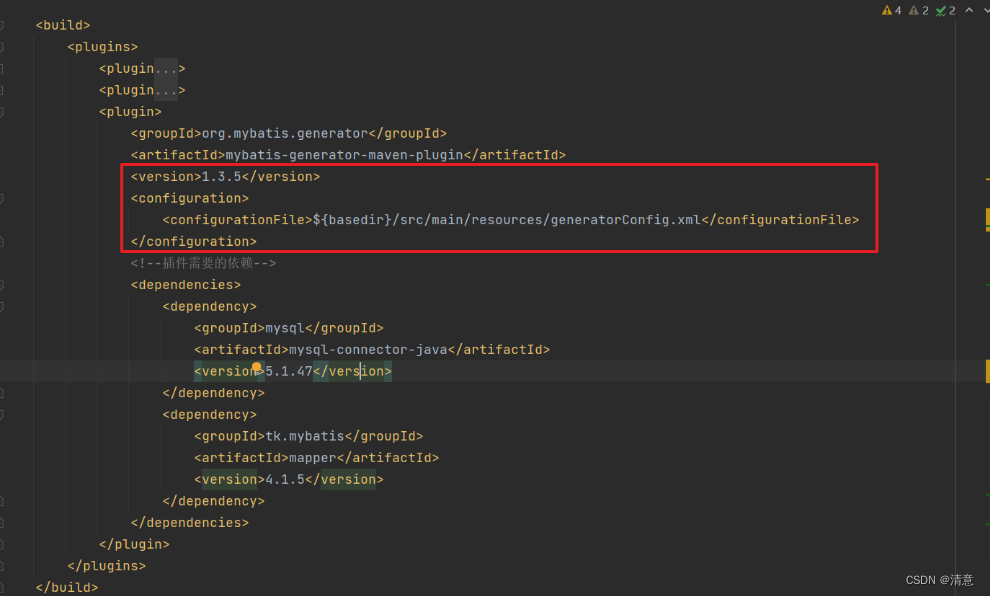990x596 pixels.
Task: Click the green typo check indicator showing 2
Action: pyautogui.click(x=945, y=10)
